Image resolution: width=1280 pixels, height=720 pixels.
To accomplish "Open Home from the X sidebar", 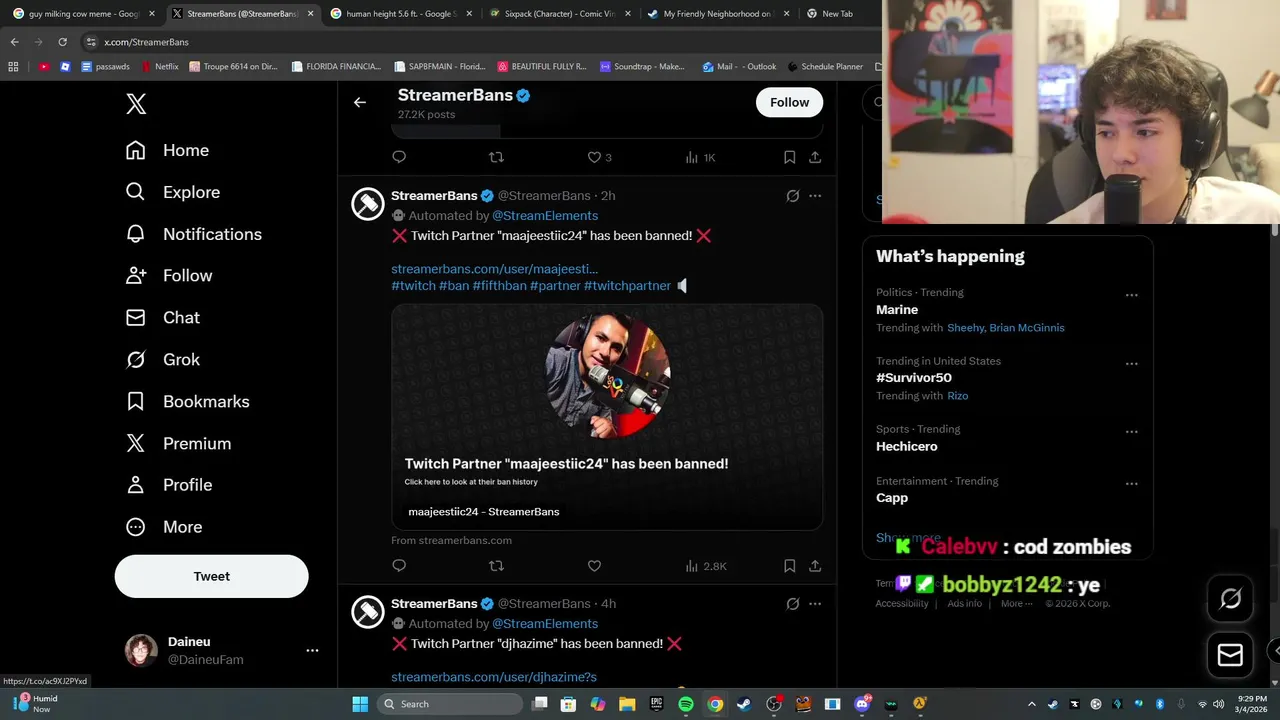I will click(x=167, y=150).
